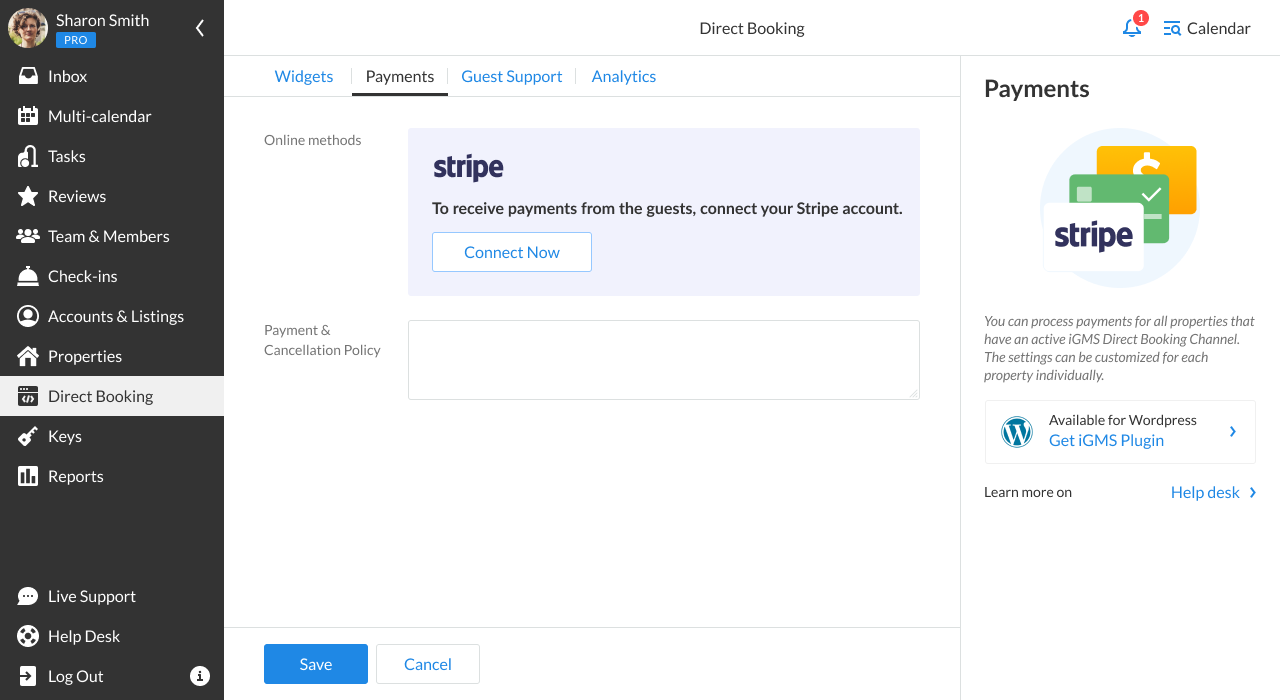Open the Guest Support tab

point(512,76)
